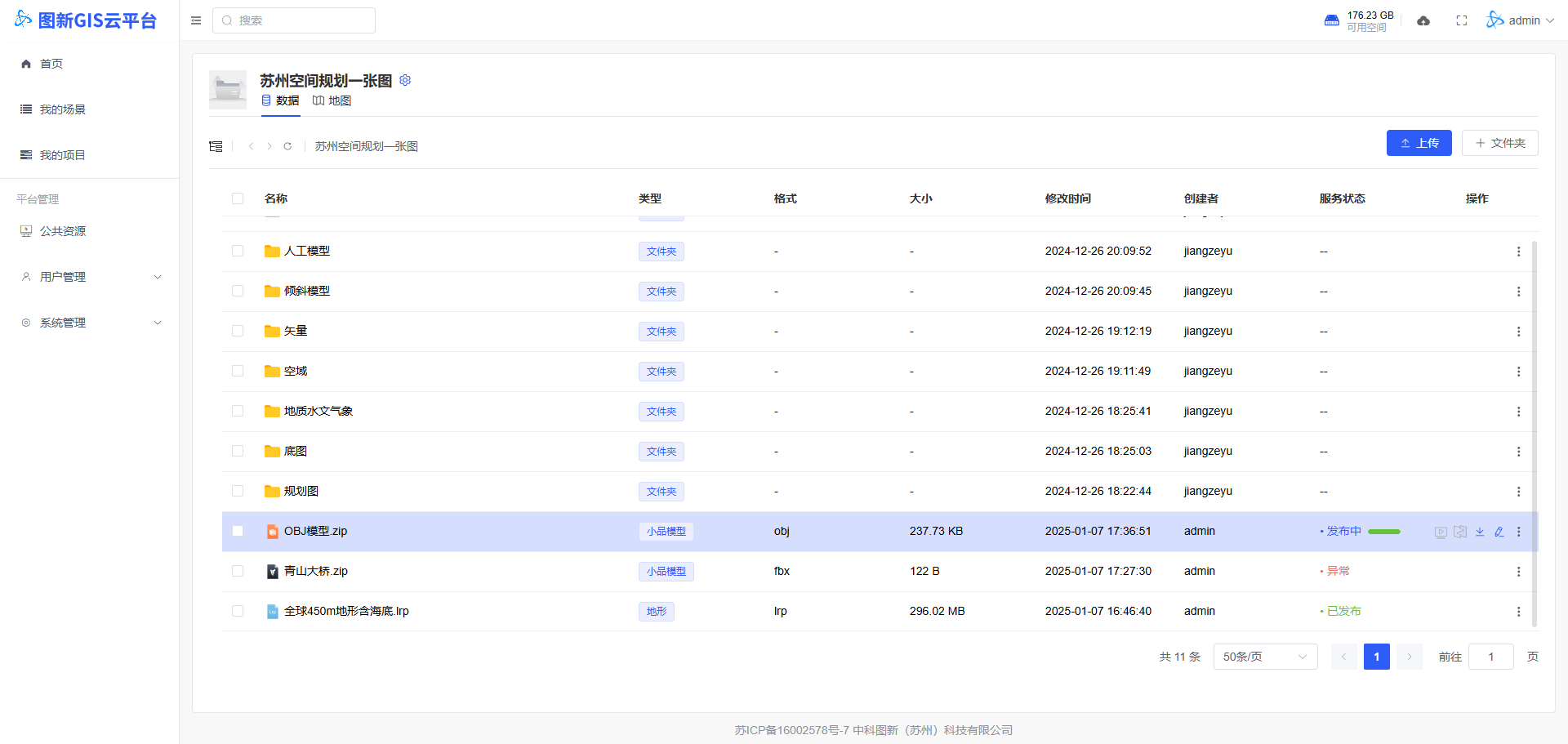Open project settings gear next to title
The width and height of the screenshot is (1568, 744).
(405, 80)
